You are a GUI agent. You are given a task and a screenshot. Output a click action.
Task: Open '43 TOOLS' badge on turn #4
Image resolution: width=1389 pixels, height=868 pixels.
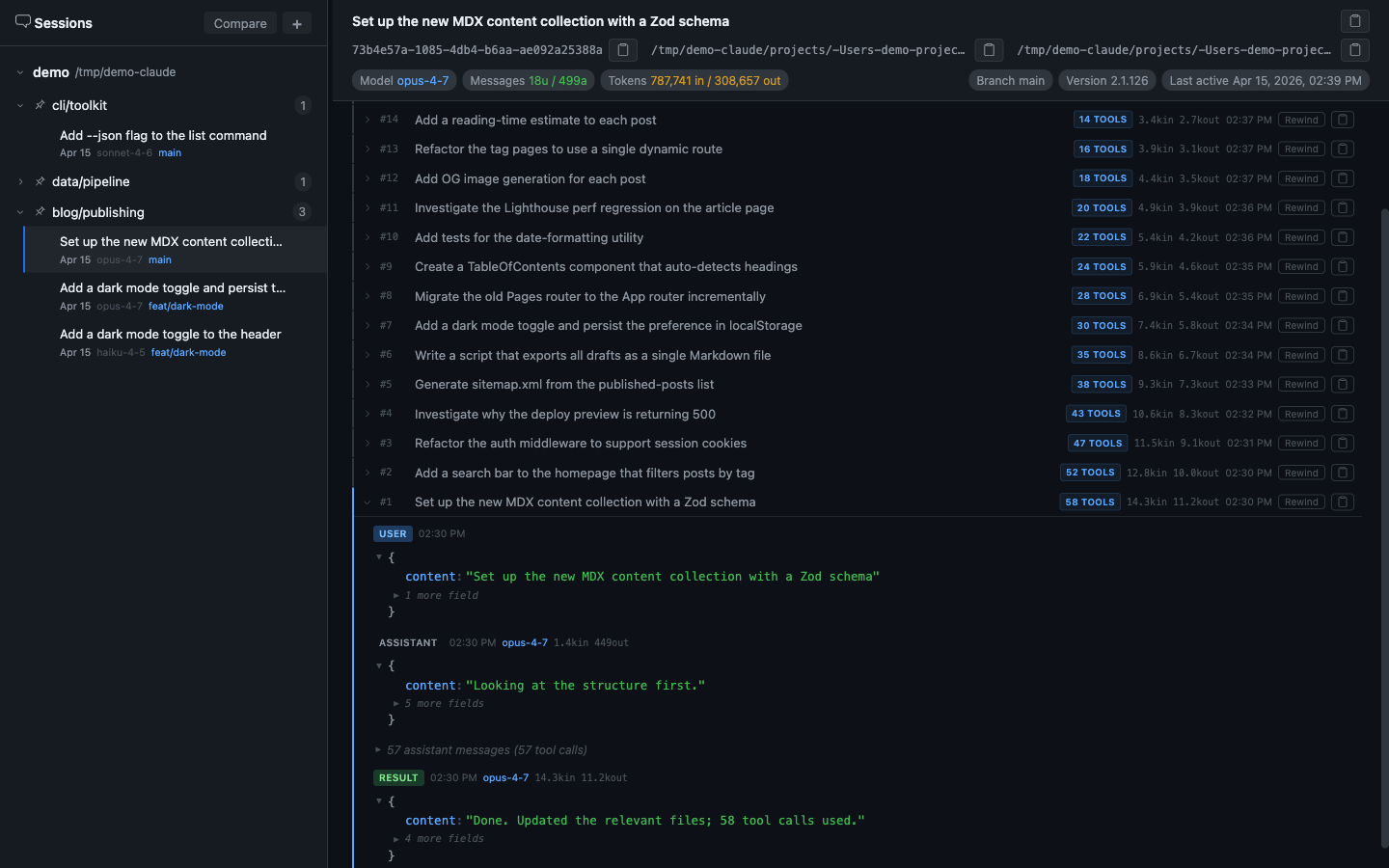coord(1096,414)
